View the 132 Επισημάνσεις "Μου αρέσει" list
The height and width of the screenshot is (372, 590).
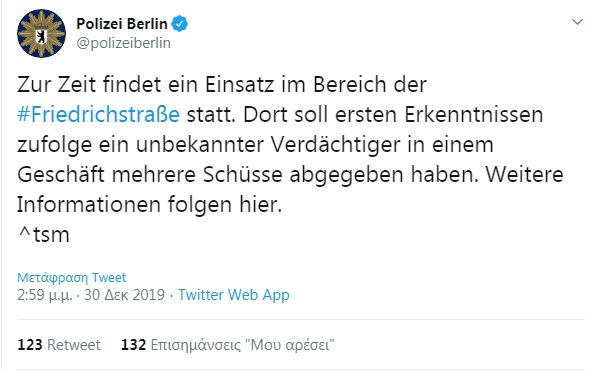(x=227, y=345)
